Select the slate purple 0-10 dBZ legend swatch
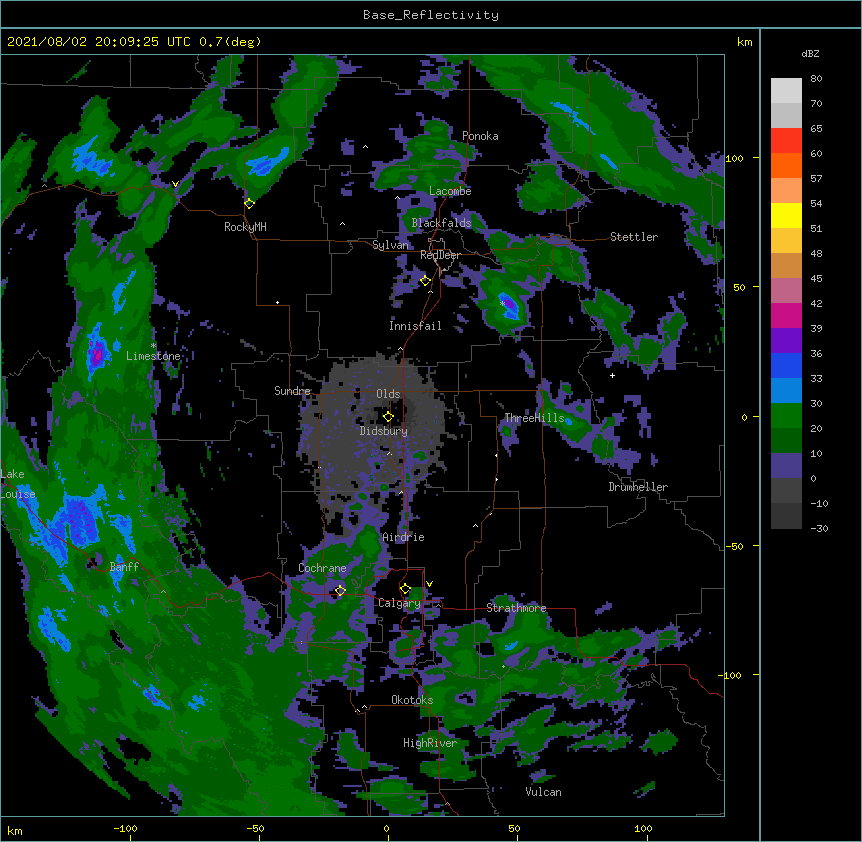The width and height of the screenshot is (862, 842). pos(786,466)
